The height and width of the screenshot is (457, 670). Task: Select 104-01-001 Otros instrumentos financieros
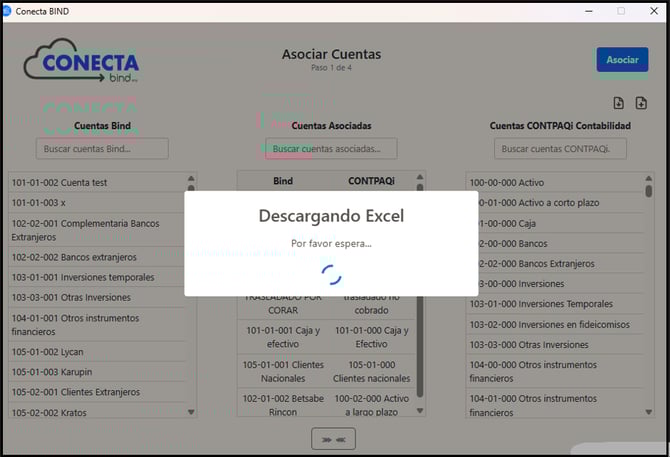[x=98, y=325]
